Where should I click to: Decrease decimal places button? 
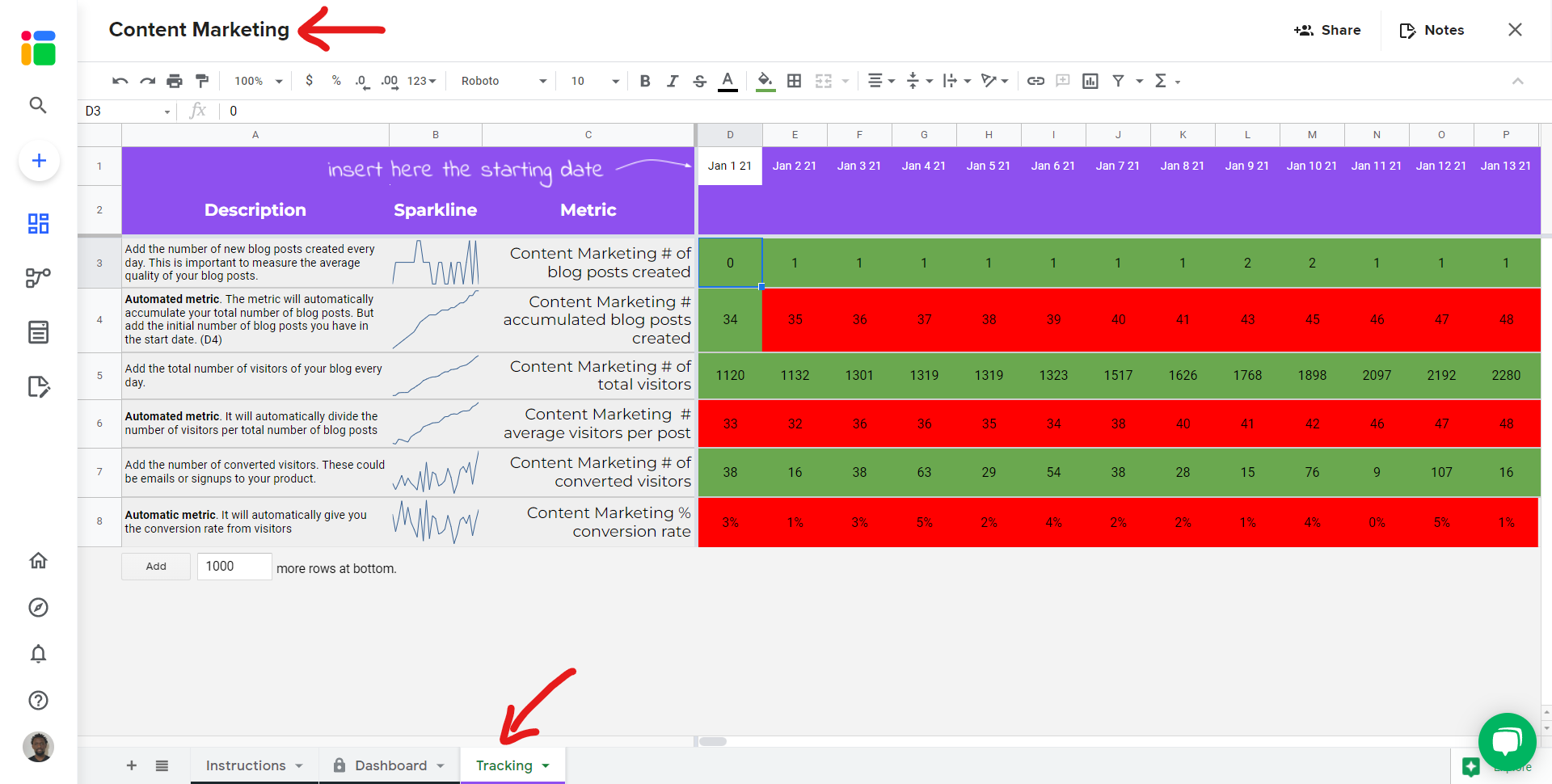tap(362, 81)
